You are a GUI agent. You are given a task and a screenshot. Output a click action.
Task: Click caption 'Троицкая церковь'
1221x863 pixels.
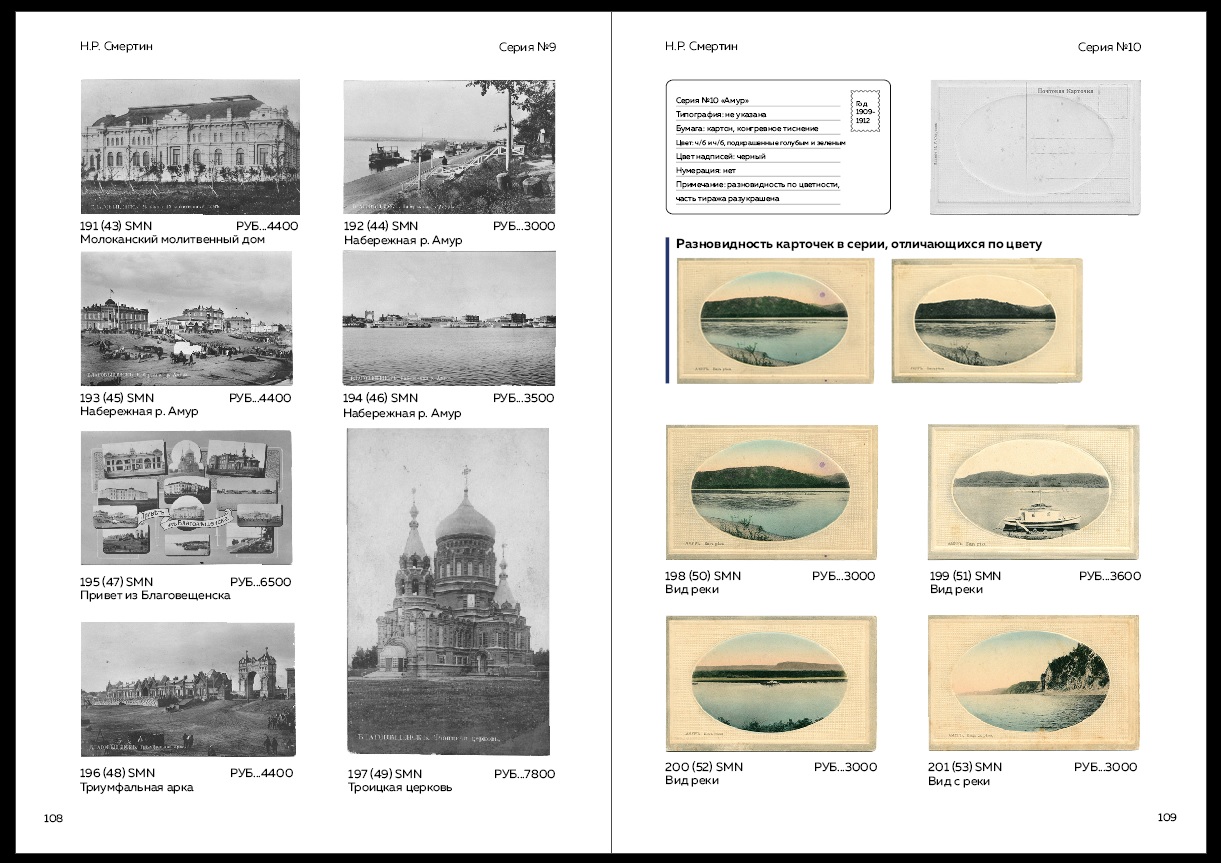[x=400, y=788]
